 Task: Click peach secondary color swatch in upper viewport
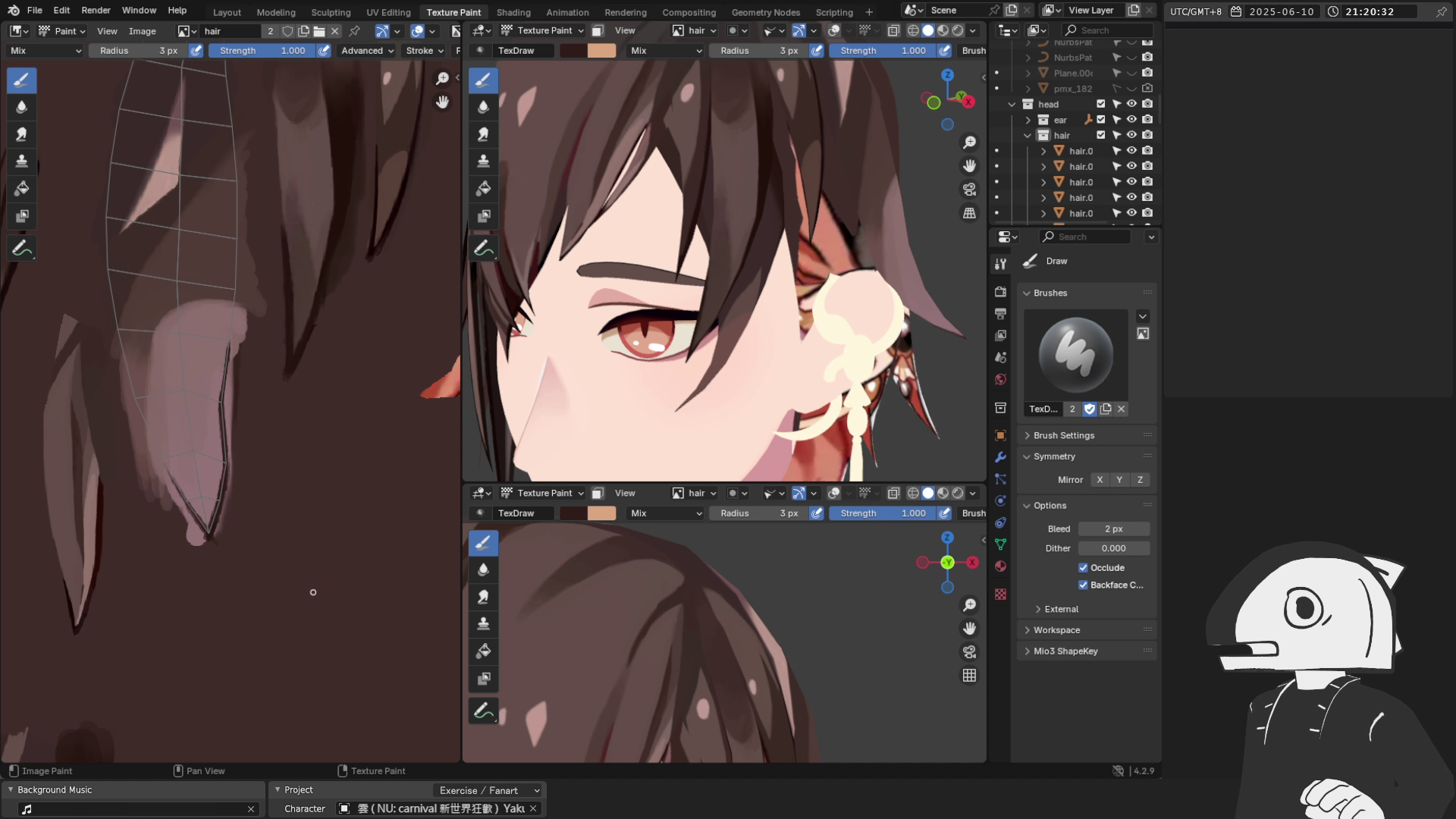[602, 51]
